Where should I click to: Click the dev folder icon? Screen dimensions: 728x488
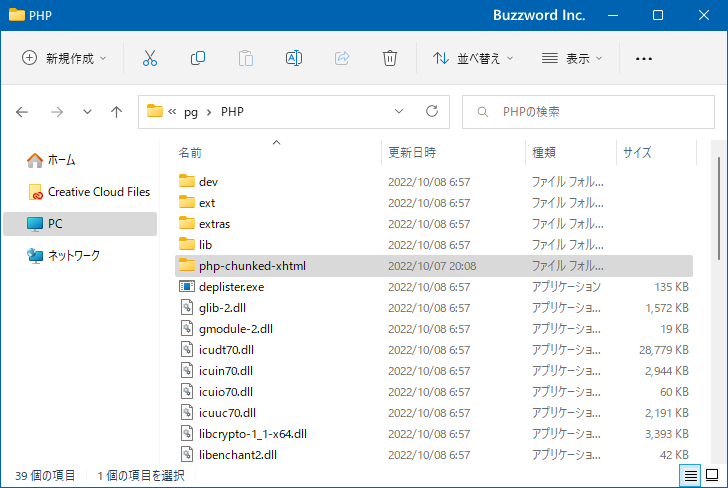pos(187,181)
